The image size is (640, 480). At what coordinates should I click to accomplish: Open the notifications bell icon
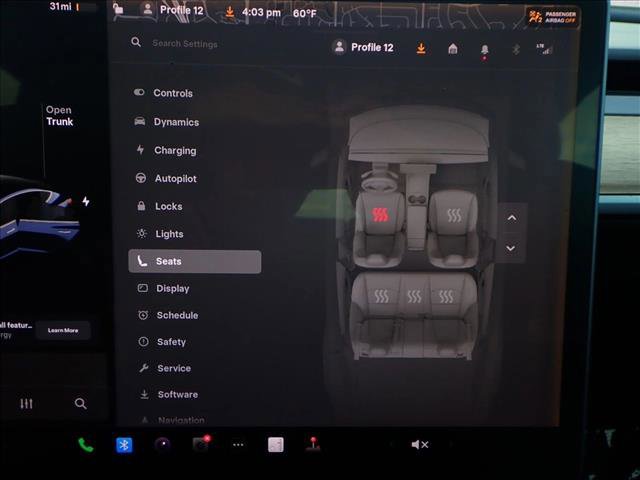(x=484, y=48)
